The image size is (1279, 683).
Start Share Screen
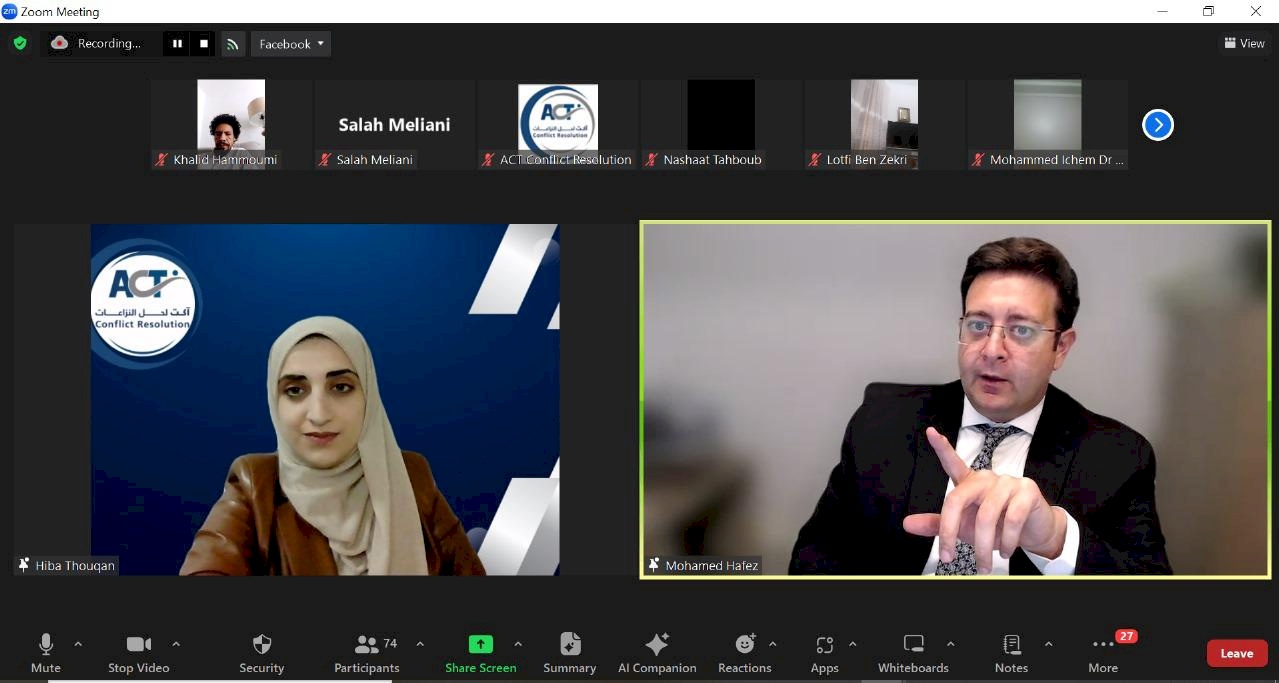click(x=481, y=653)
